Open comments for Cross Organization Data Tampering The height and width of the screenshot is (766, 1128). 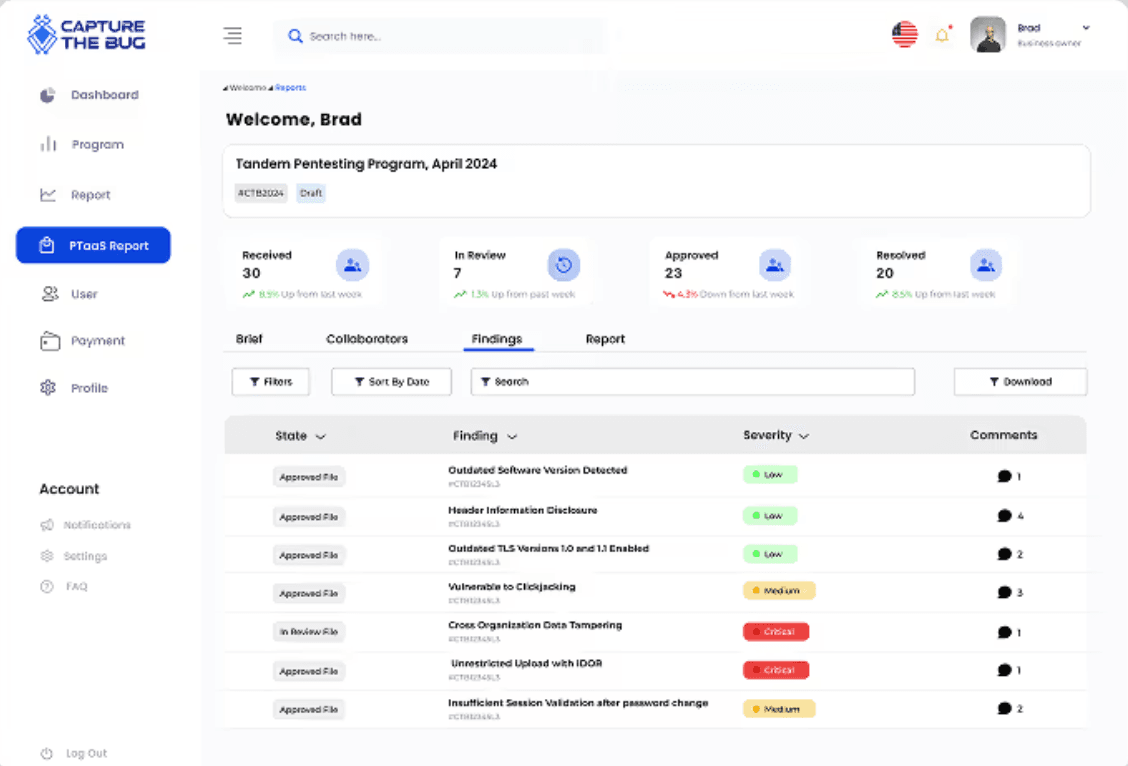(1004, 632)
